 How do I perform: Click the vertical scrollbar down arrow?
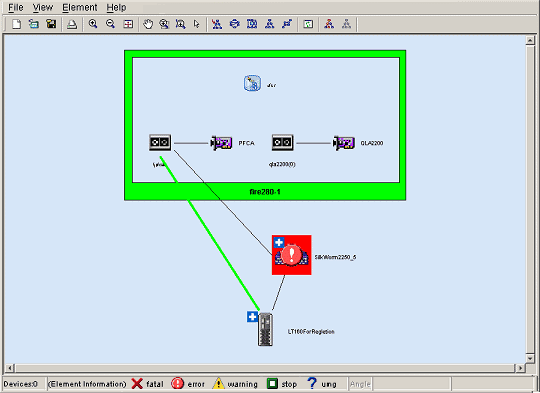[530, 358]
